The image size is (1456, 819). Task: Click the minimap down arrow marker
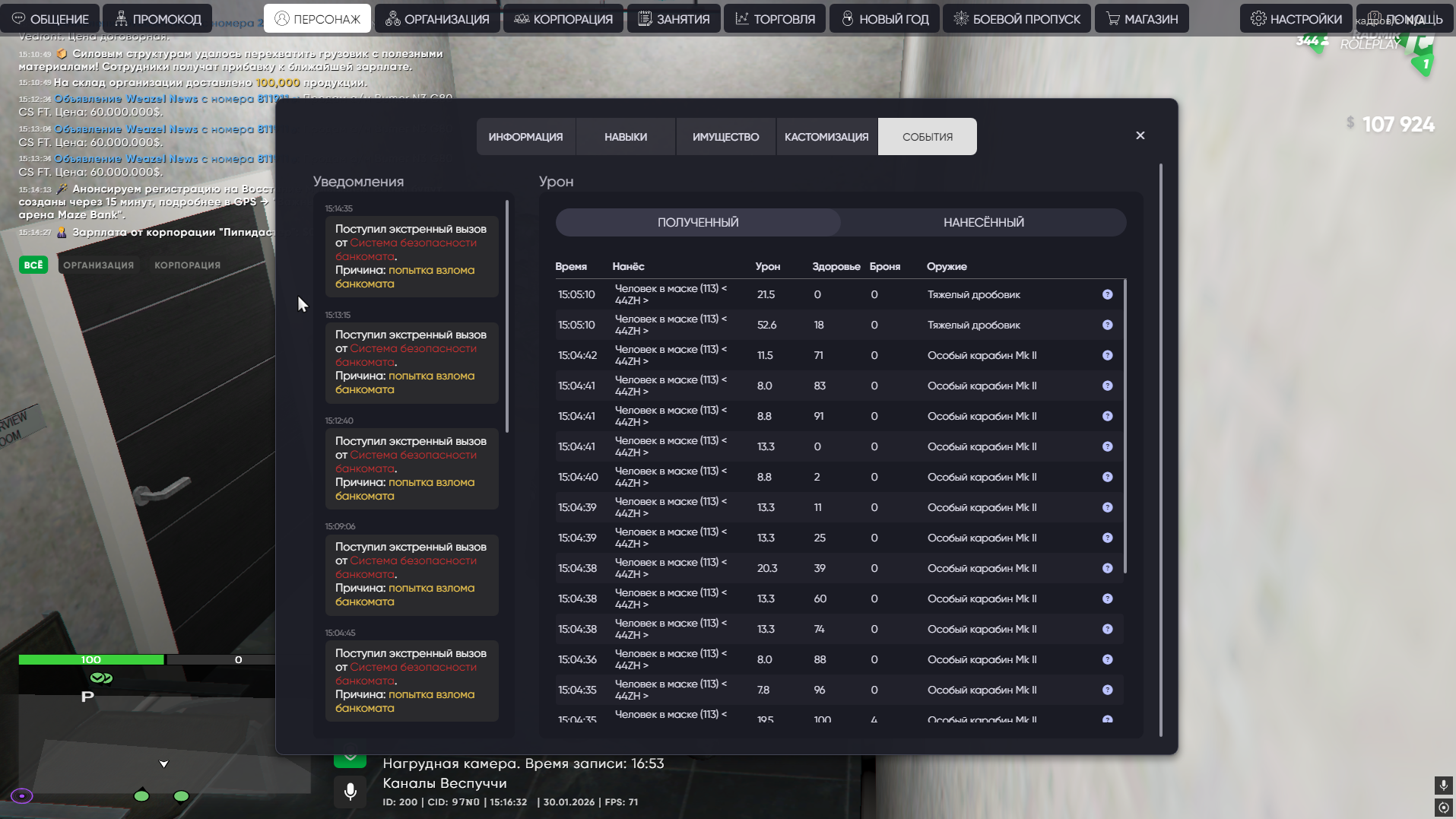click(x=163, y=763)
